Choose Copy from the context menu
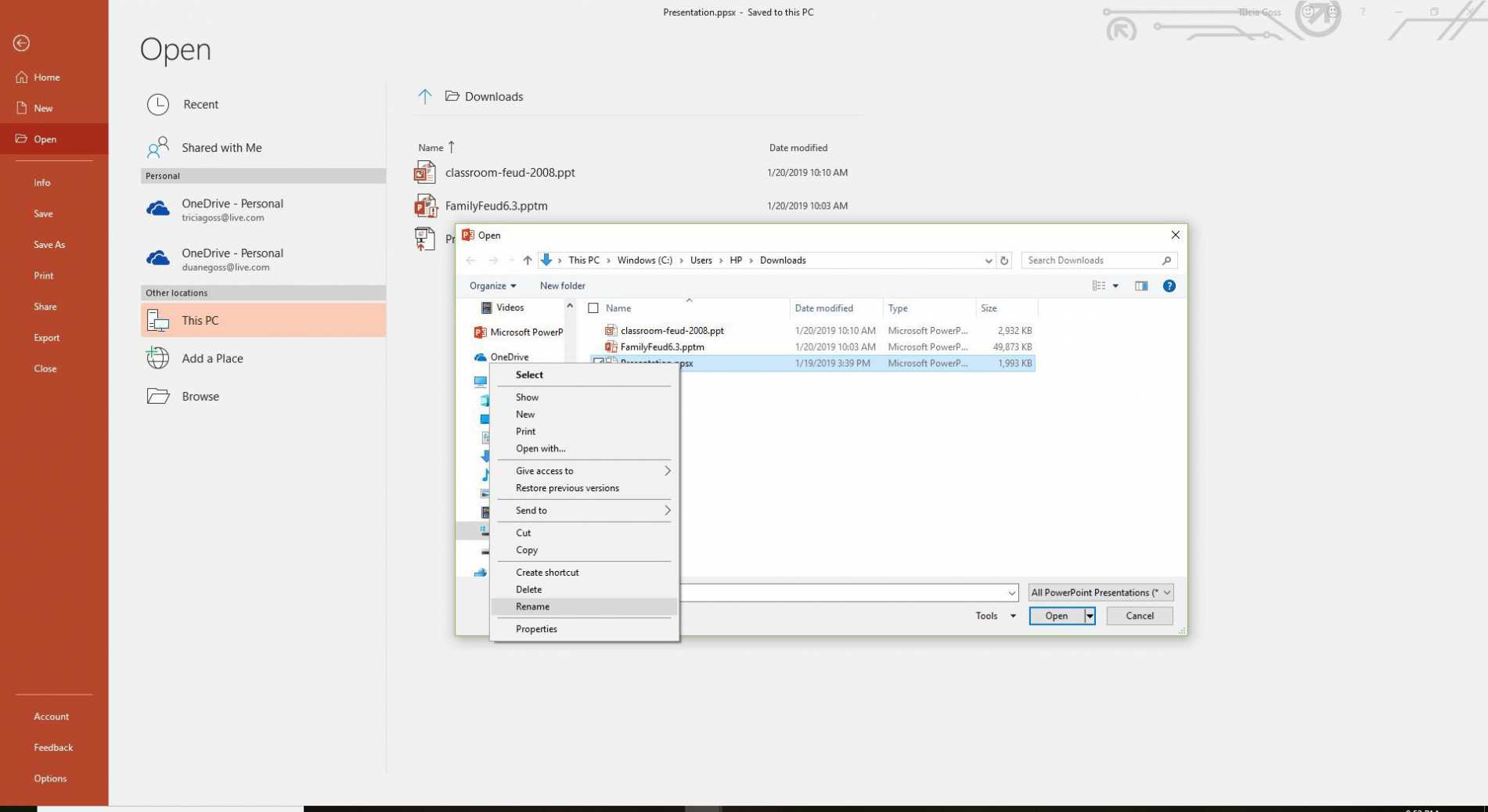 [x=584, y=551]
